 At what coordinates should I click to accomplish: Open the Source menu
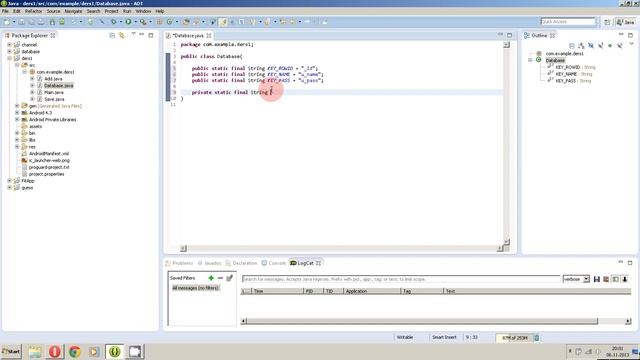pyautogui.click(x=53, y=11)
